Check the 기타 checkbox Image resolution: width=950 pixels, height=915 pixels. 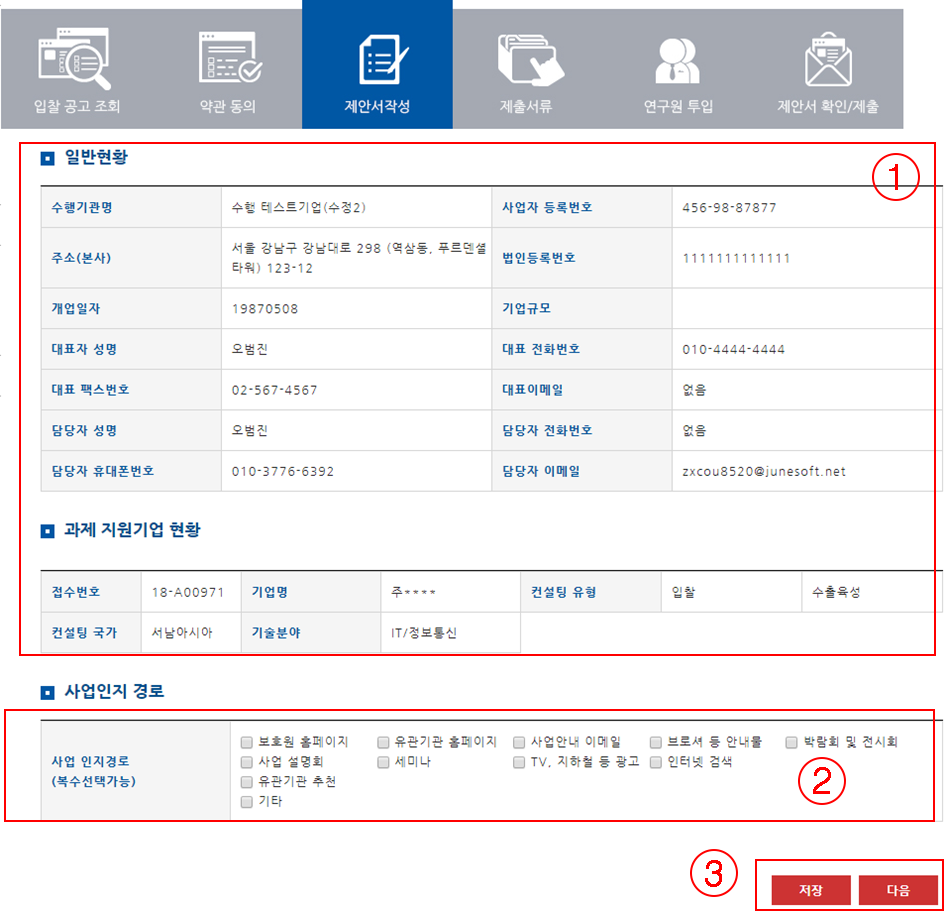(x=246, y=801)
